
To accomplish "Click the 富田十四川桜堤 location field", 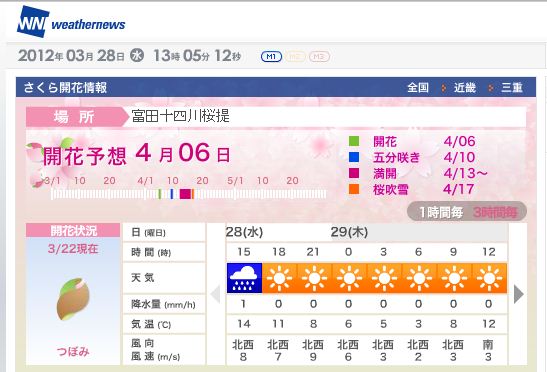I will [327, 116].
